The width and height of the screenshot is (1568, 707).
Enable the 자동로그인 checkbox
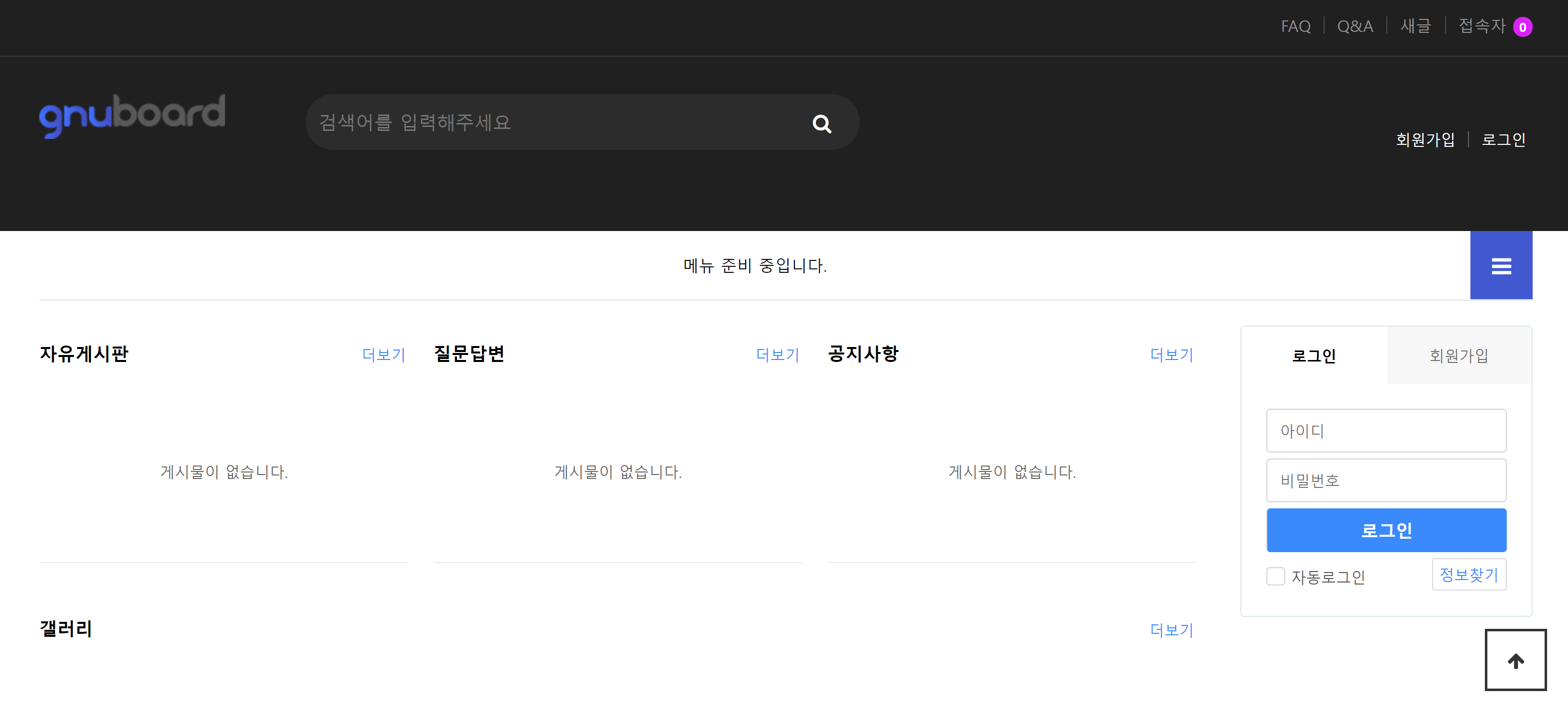(x=1275, y=576)
